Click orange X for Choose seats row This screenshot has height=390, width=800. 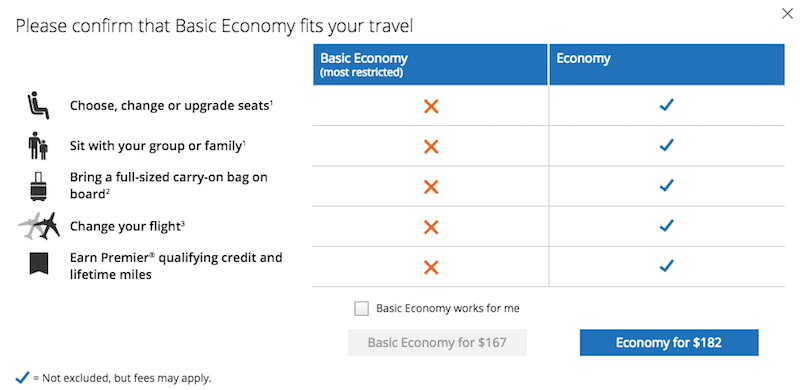tap(431, 106)
